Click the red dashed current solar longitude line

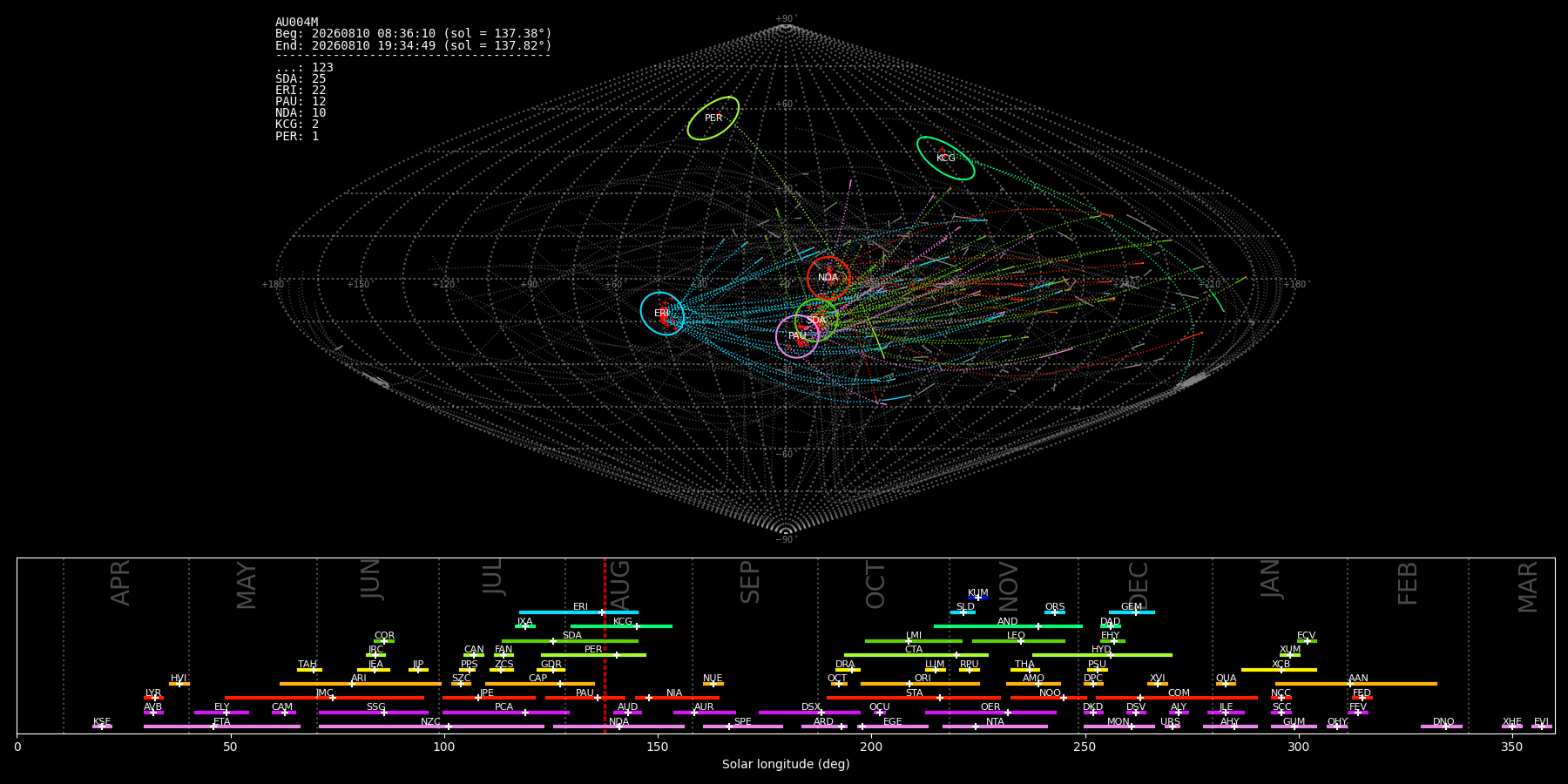click(x=605, y=645)
